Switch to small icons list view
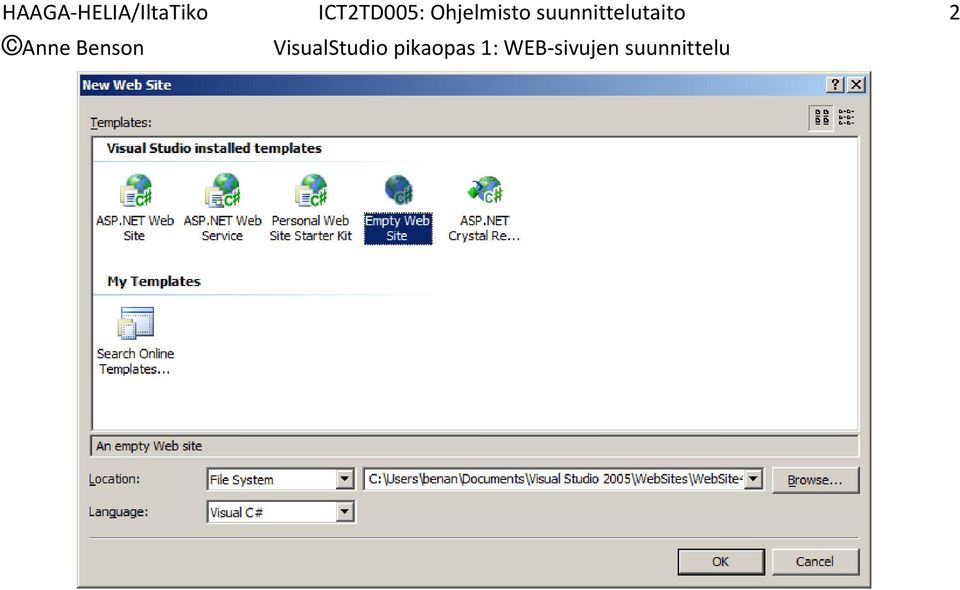960x590 pixels. (846, 117)
